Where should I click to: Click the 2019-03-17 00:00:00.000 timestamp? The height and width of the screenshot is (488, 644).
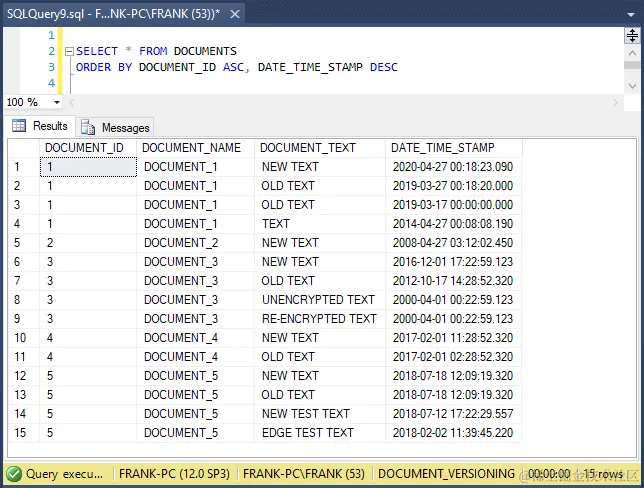(453, 205)
